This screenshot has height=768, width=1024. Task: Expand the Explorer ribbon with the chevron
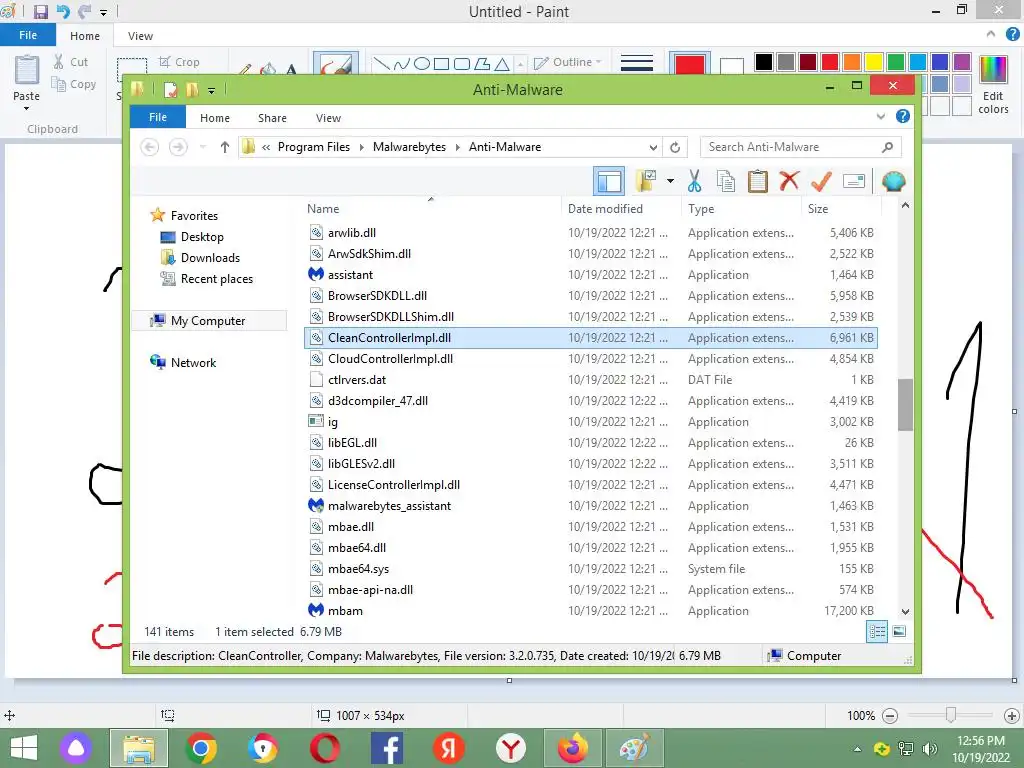[880, 116]
